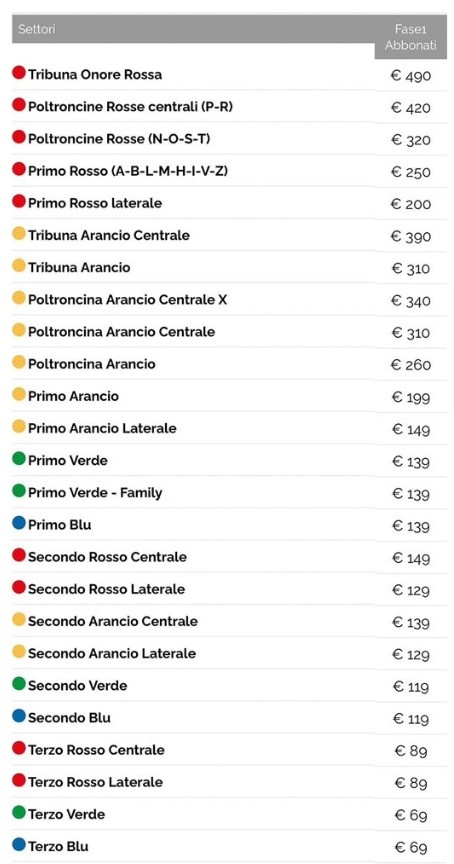
Task: Click the orange dot beside Primo Arancio Laterale
Action: [x=19, y=426]
